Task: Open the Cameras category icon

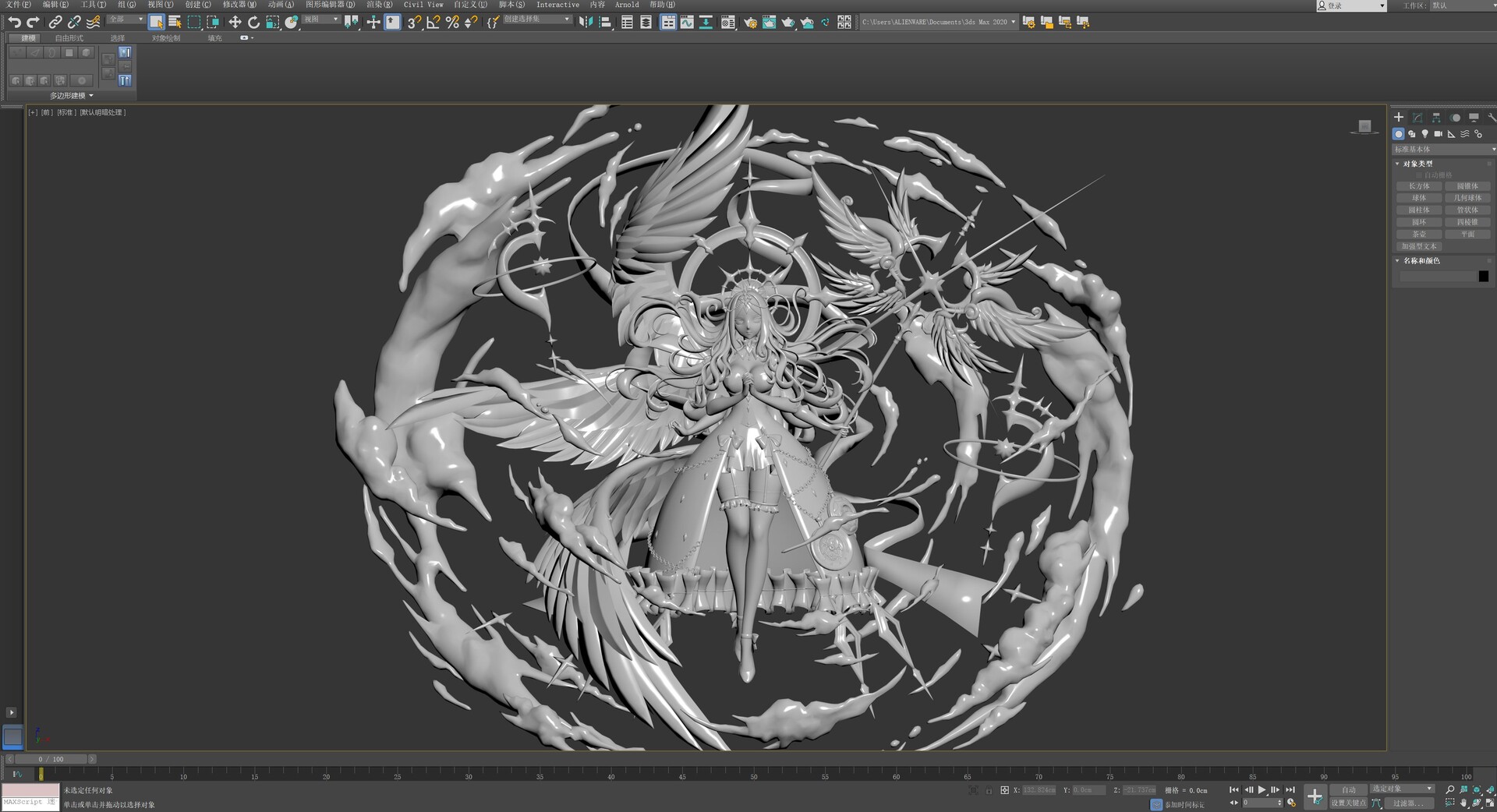Action: coord(1438,134)
